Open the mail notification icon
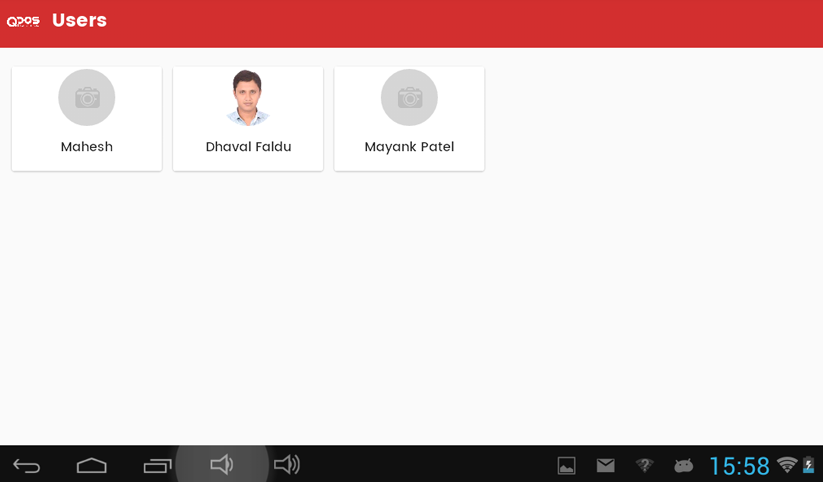The width and height of the screenshot is (823, 482). (606, 465)
